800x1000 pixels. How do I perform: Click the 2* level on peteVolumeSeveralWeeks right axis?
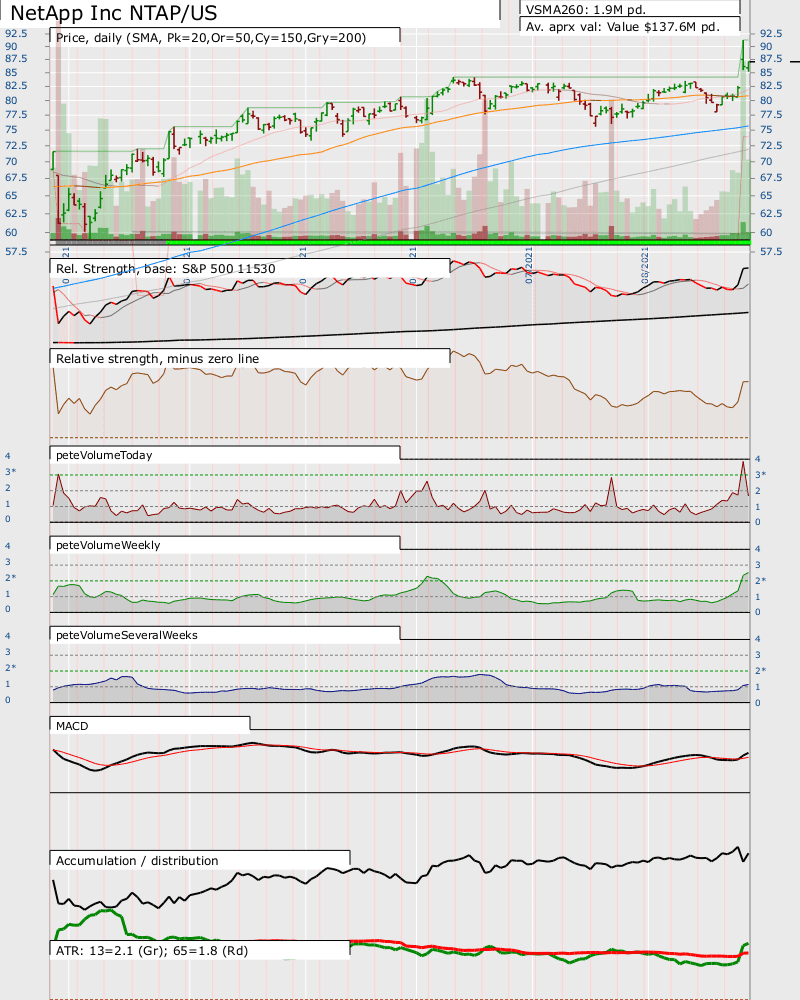[x=760, y=670]
